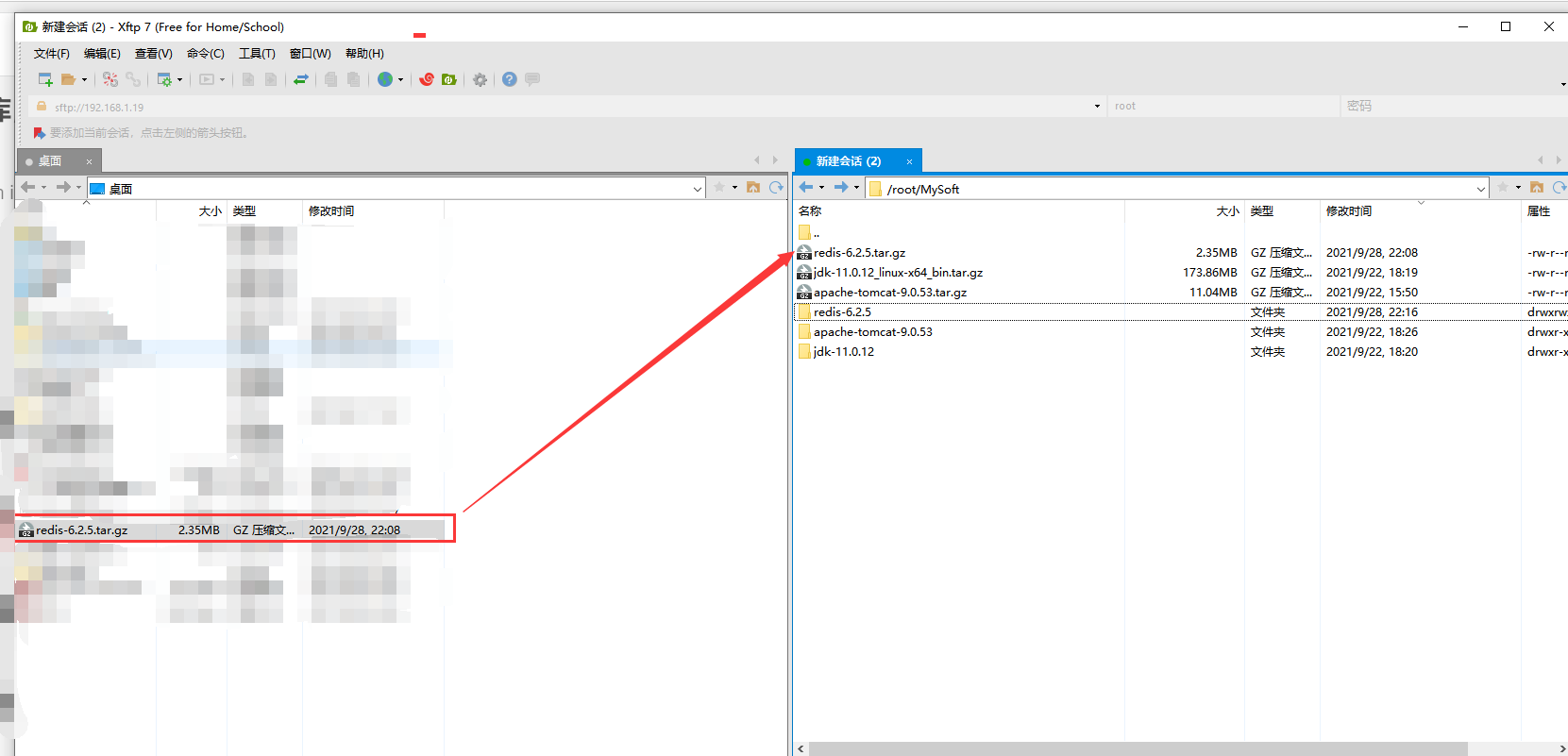
Task: Open Help via blue question icon
Action: click(510, 79)
